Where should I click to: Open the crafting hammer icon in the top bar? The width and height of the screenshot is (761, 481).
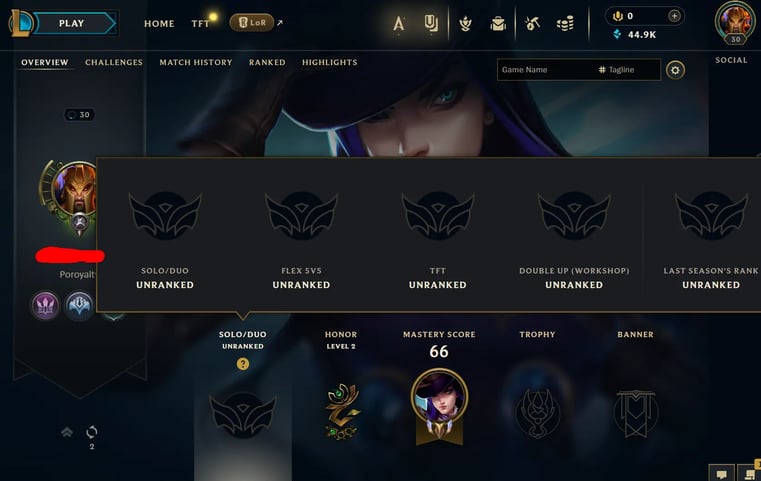tap(532, 23)
